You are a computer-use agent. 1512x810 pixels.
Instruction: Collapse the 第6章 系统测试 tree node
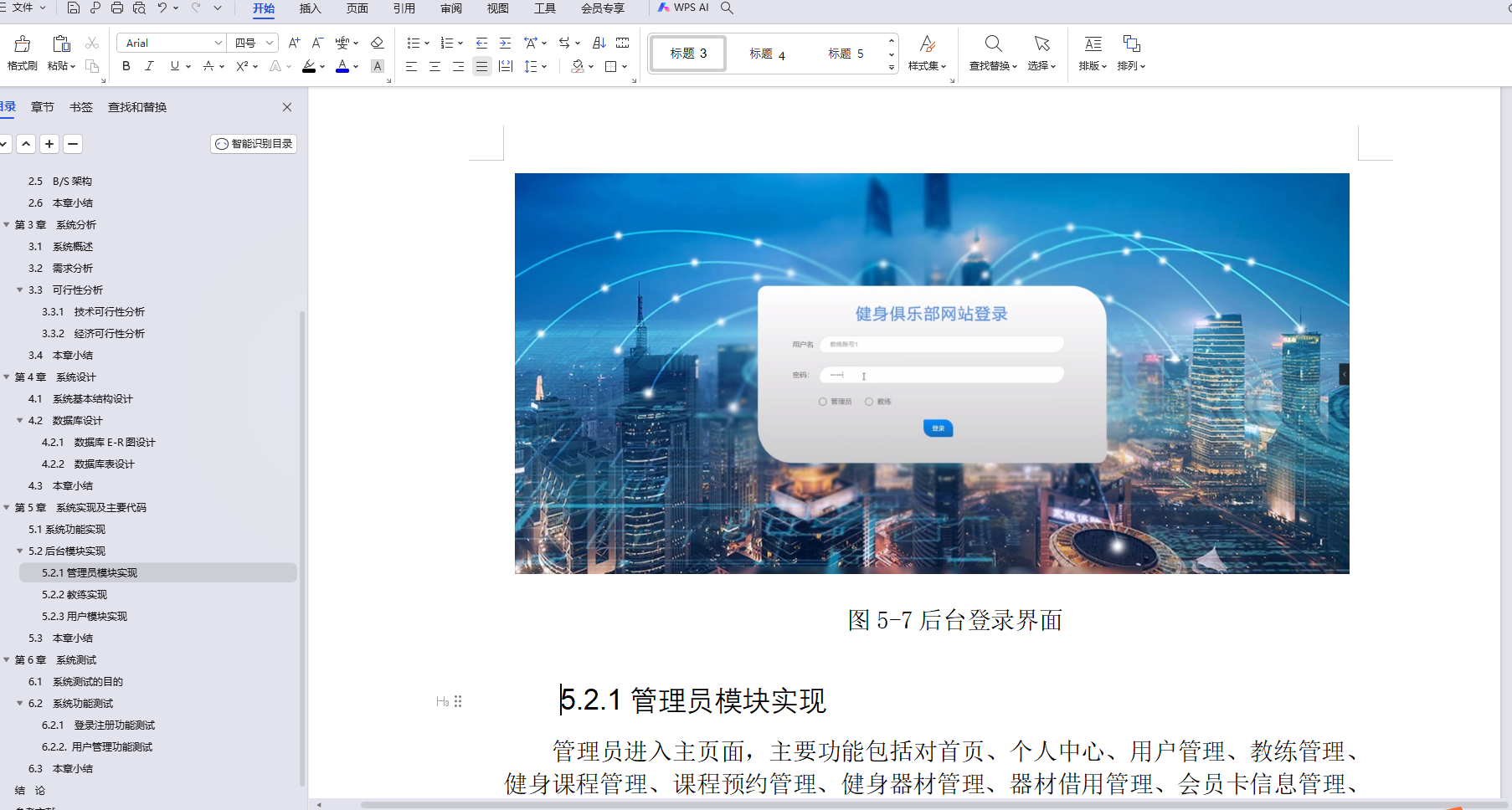pos(7,659)
